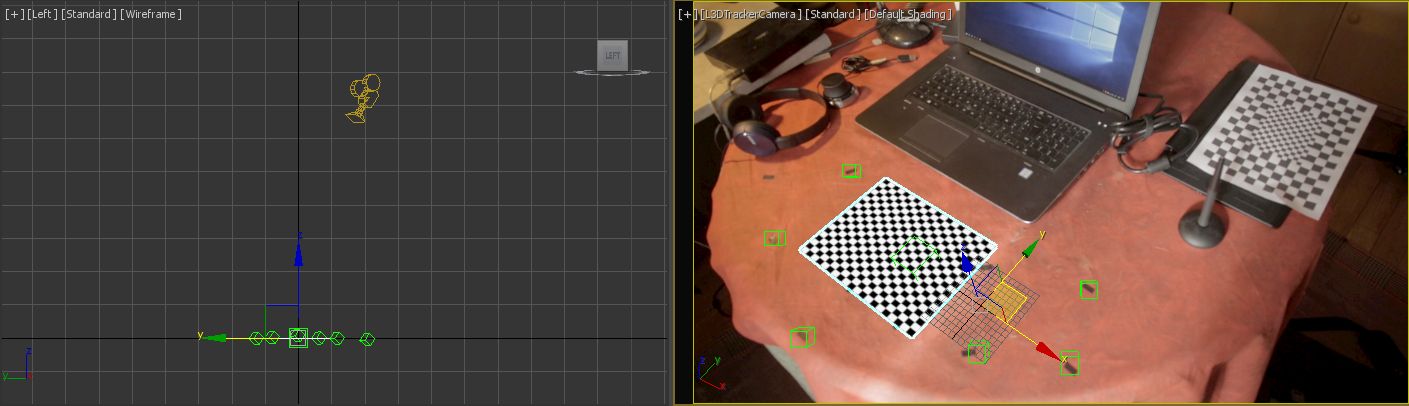This screenshot has width=1409, height=406.
Task: Click the ViewCube LEFT face
Action: 612,56
